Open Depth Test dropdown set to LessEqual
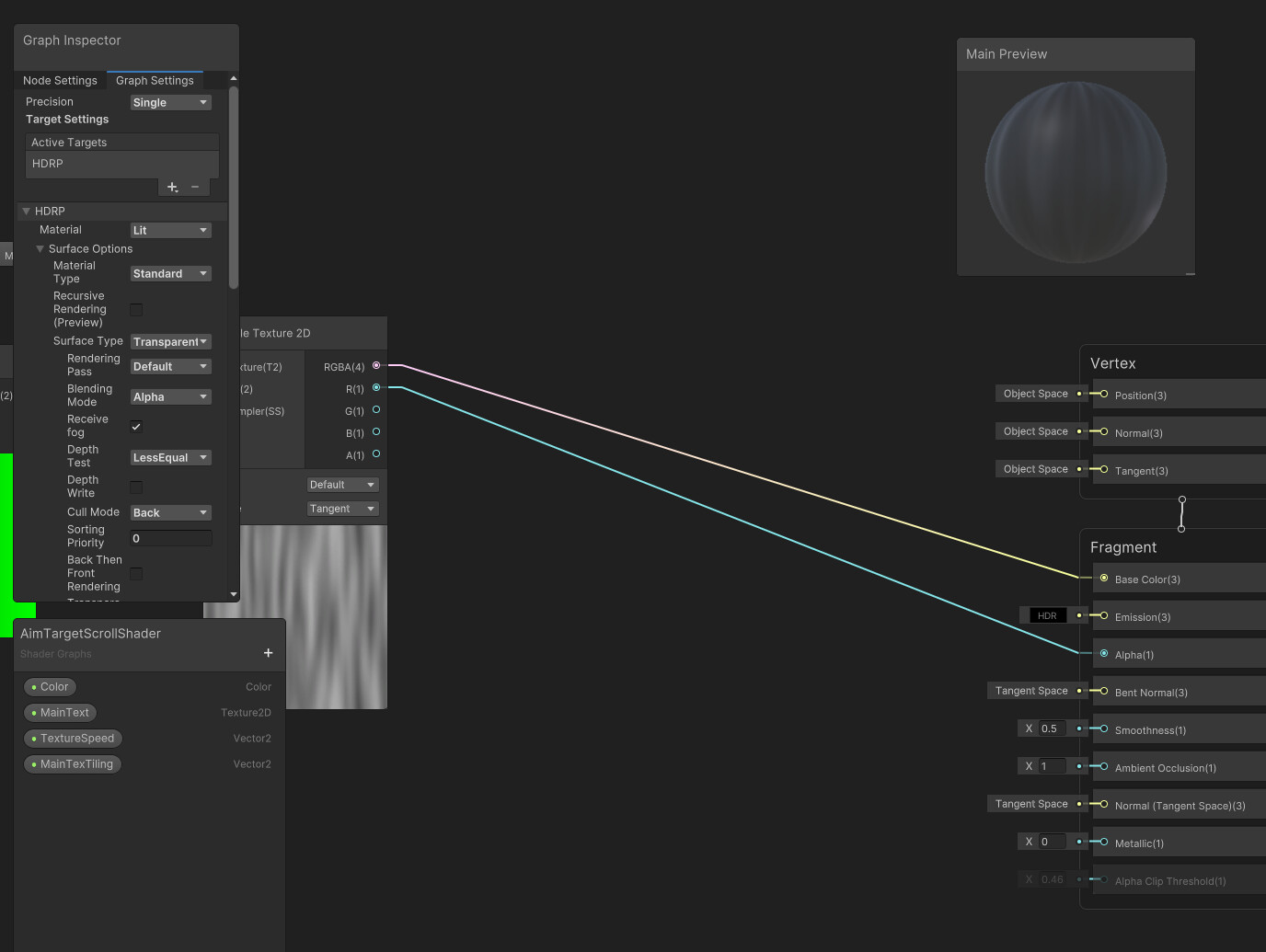The height and width of the screenshot is (952, 1266). point(170,457)
